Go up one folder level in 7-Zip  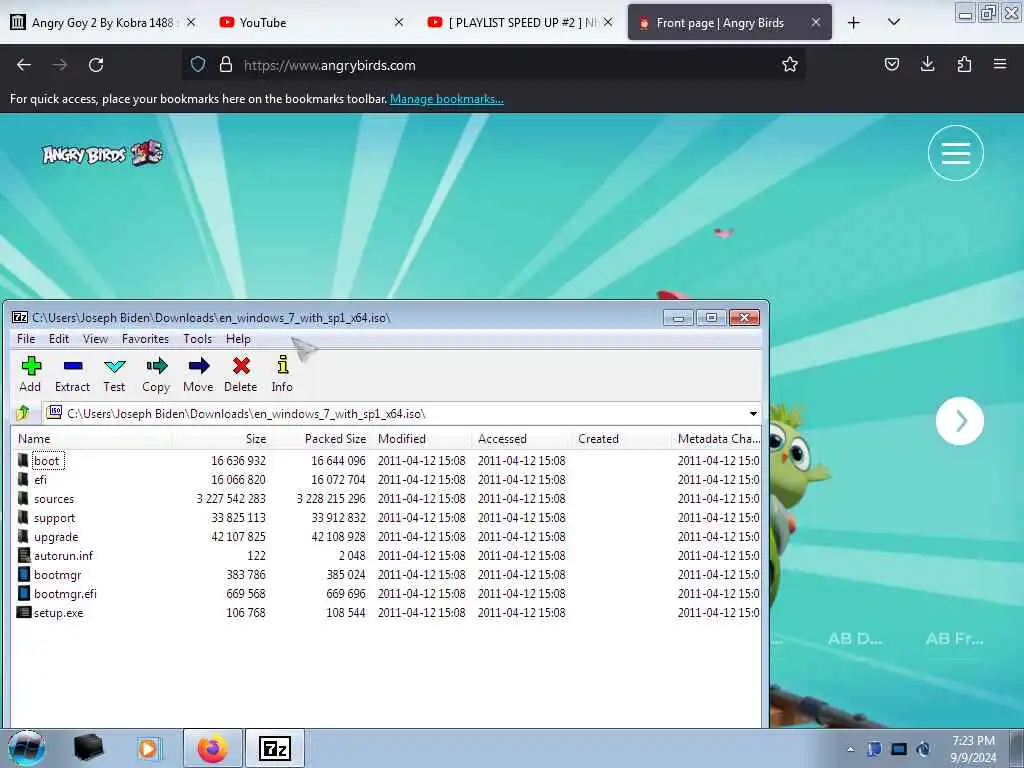tap(24, 413)
